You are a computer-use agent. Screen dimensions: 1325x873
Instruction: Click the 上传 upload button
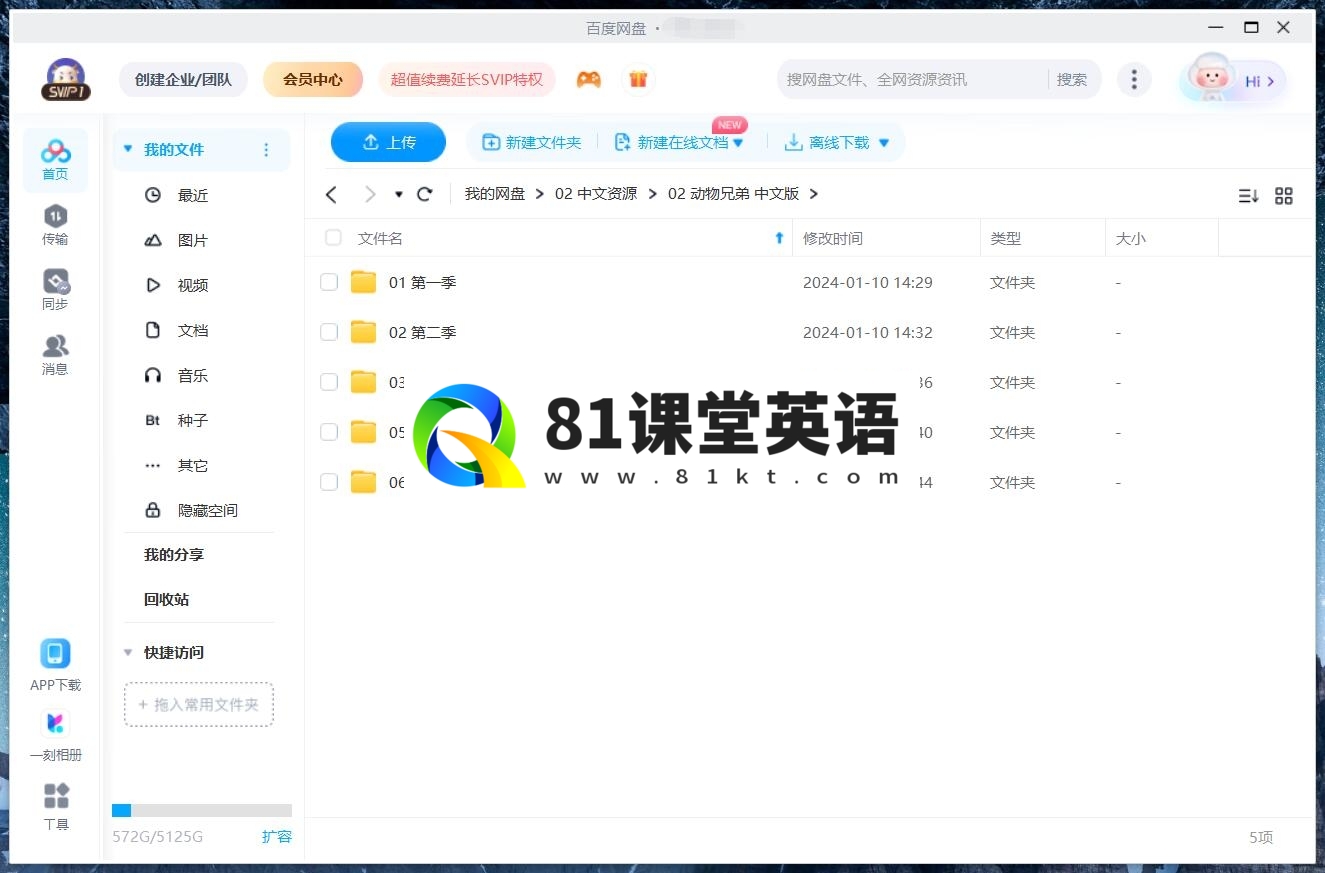[x=388, y=142]
